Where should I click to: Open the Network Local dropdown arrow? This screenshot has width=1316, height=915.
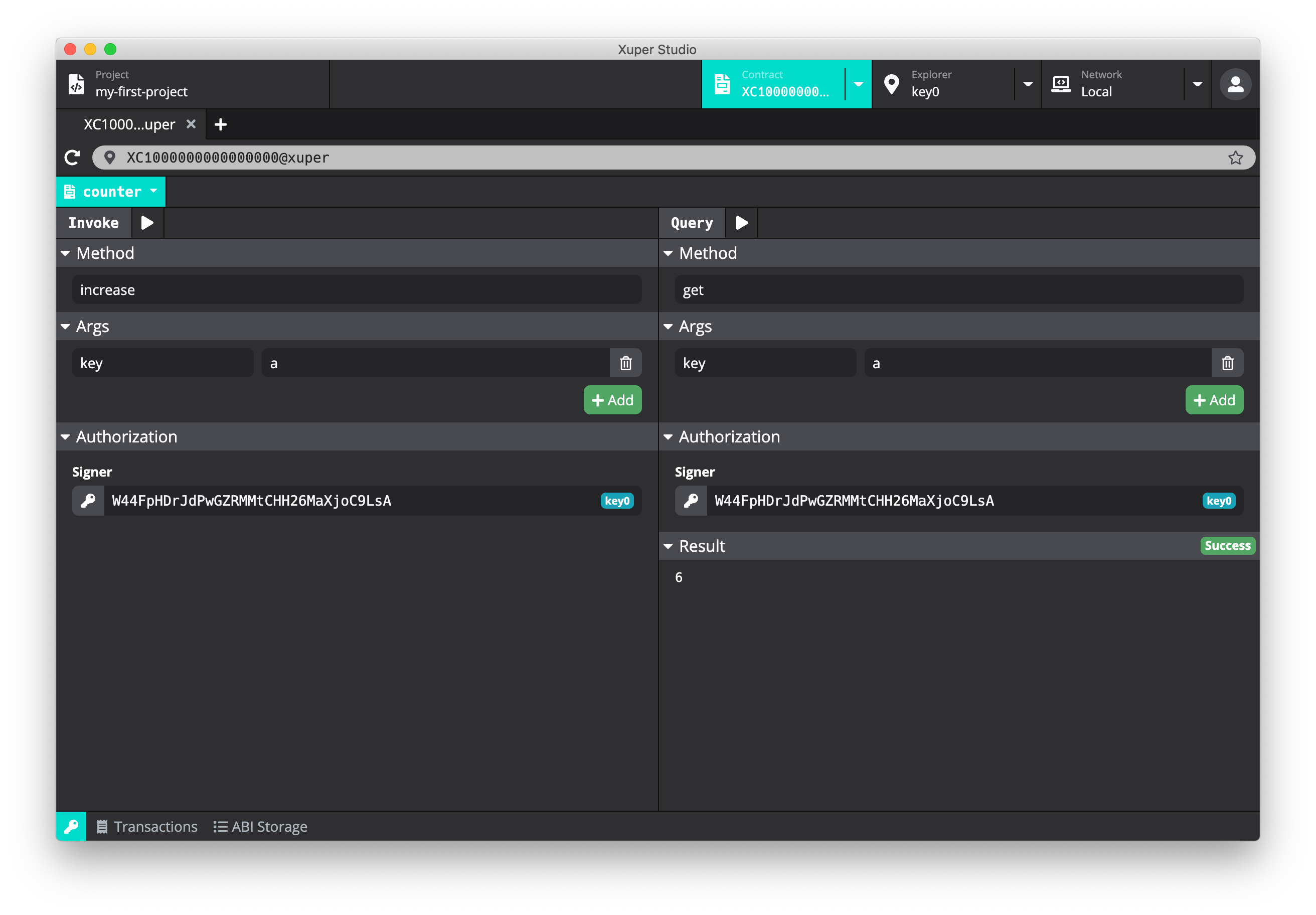tap(1197, 84)
